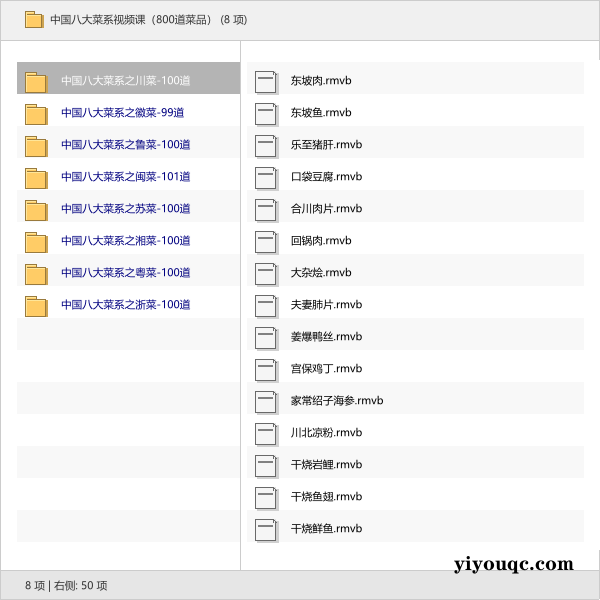Screen dimensions: 600x600
Task: Click the folder icon for 川菜-100道
Action: [x=36, y=81]
